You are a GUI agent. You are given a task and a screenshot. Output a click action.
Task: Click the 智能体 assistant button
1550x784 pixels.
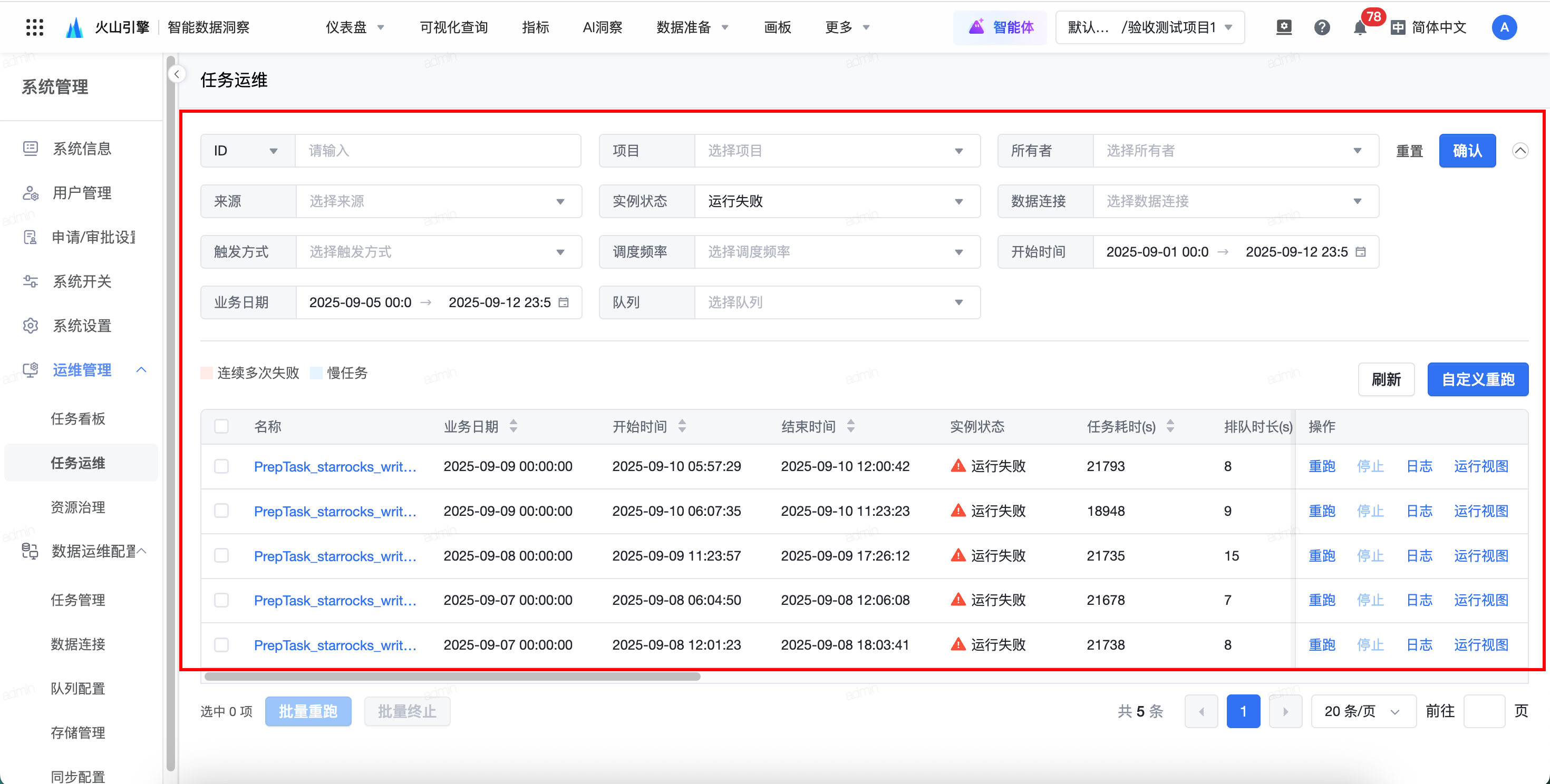[1001, 27]
